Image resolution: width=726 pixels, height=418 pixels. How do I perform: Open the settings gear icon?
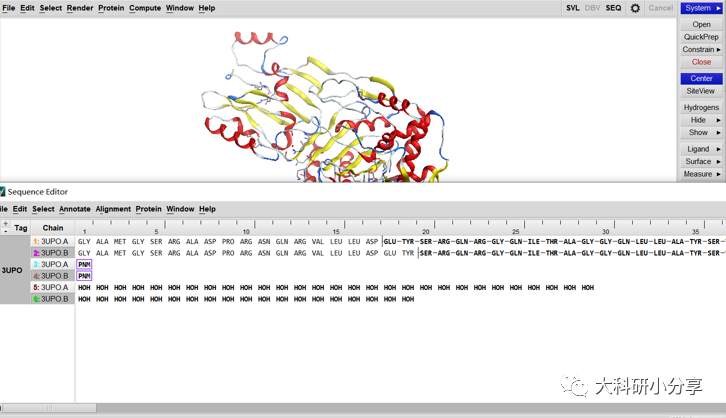point(635,8)
